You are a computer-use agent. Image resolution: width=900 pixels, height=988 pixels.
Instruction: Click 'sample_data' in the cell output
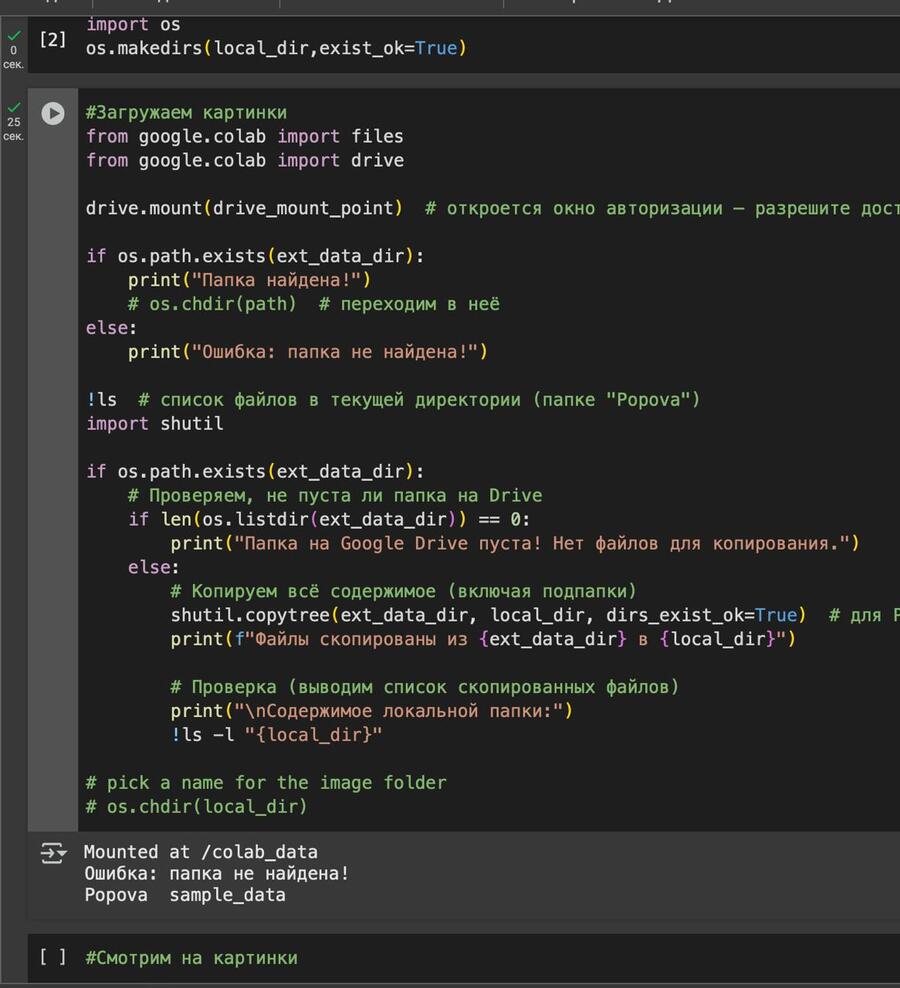(227, 895)
